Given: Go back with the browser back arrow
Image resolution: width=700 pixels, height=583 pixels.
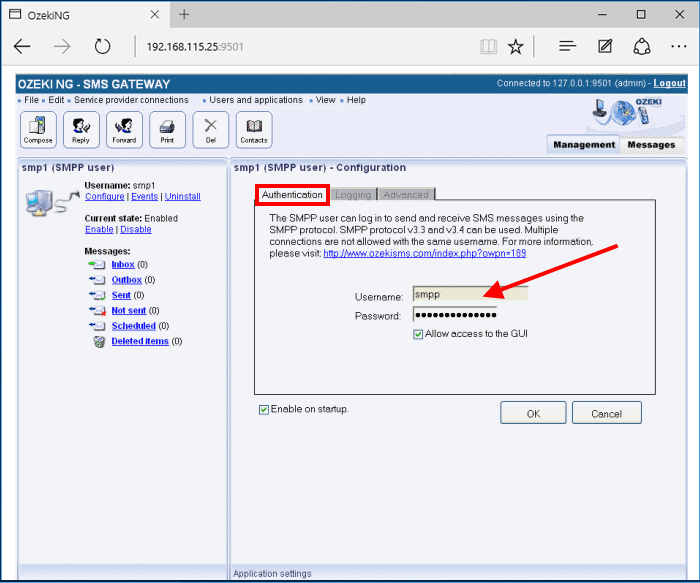Looking at the screenshot, I should [x=22, y=46].
